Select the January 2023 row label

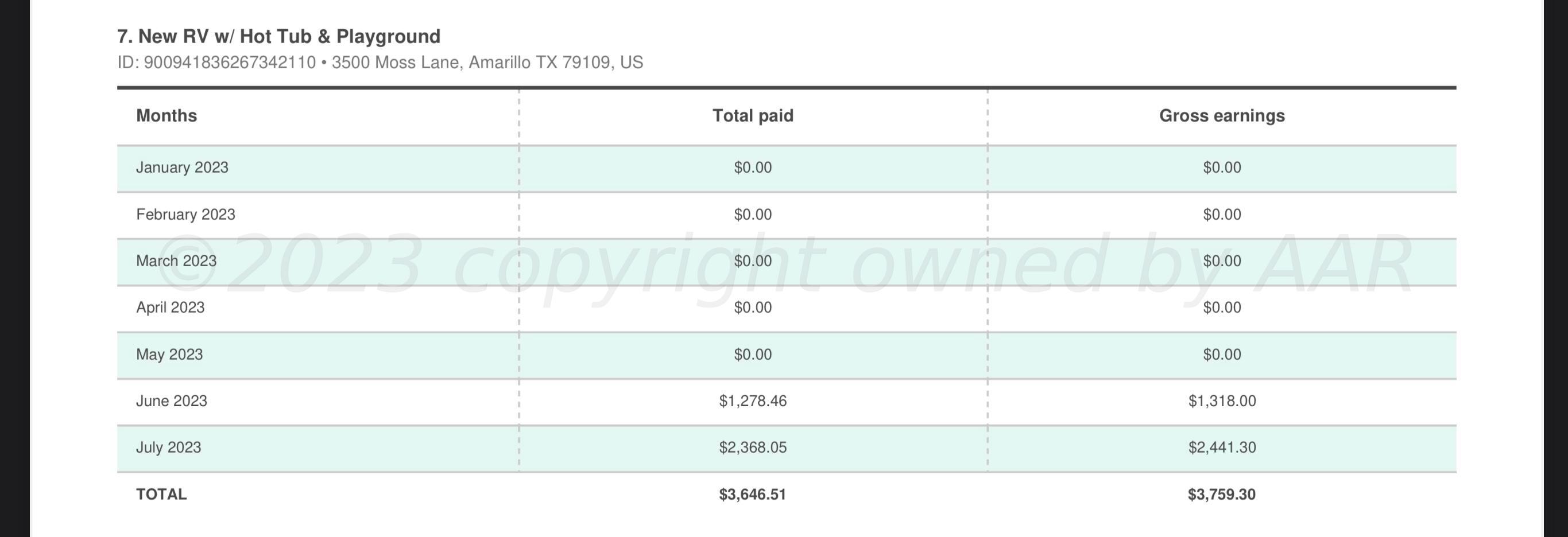[182, 168]
